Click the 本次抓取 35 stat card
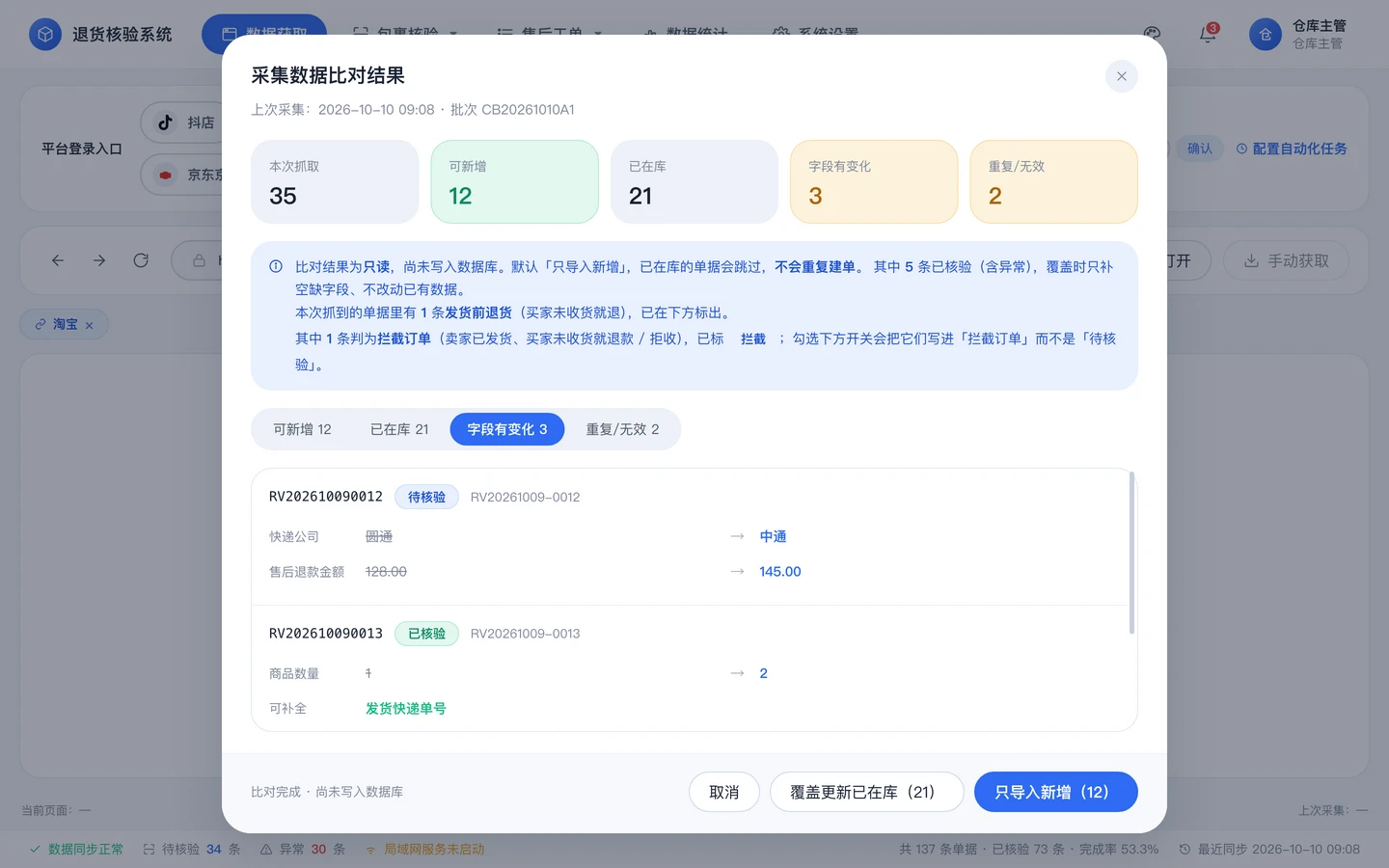 [x=335, y=181]
